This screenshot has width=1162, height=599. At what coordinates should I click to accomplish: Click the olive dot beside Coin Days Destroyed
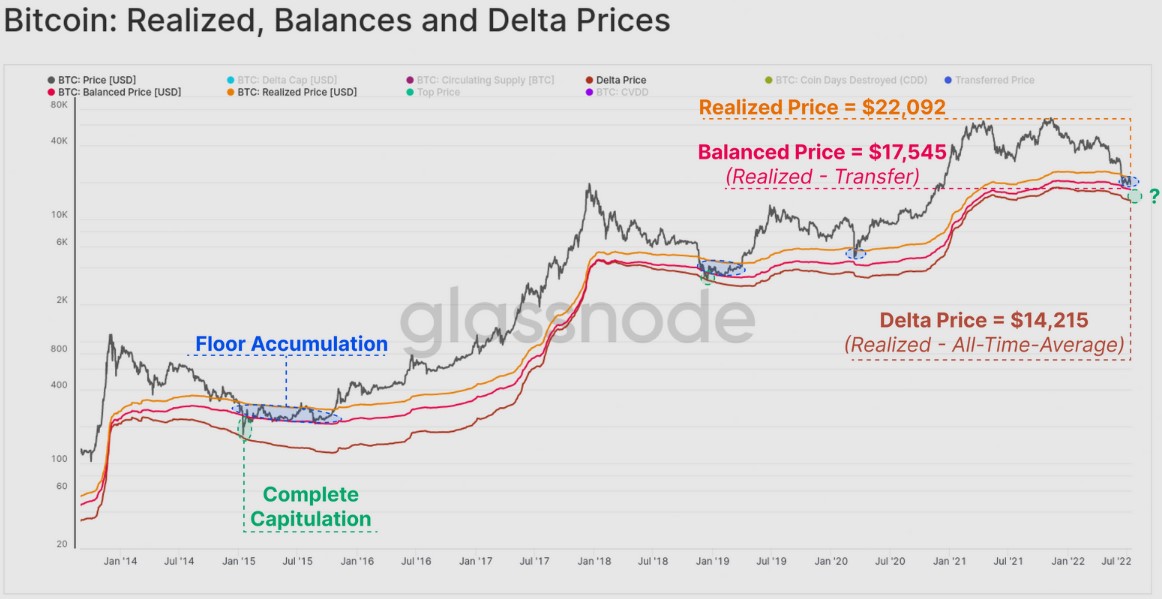(768, 80)
